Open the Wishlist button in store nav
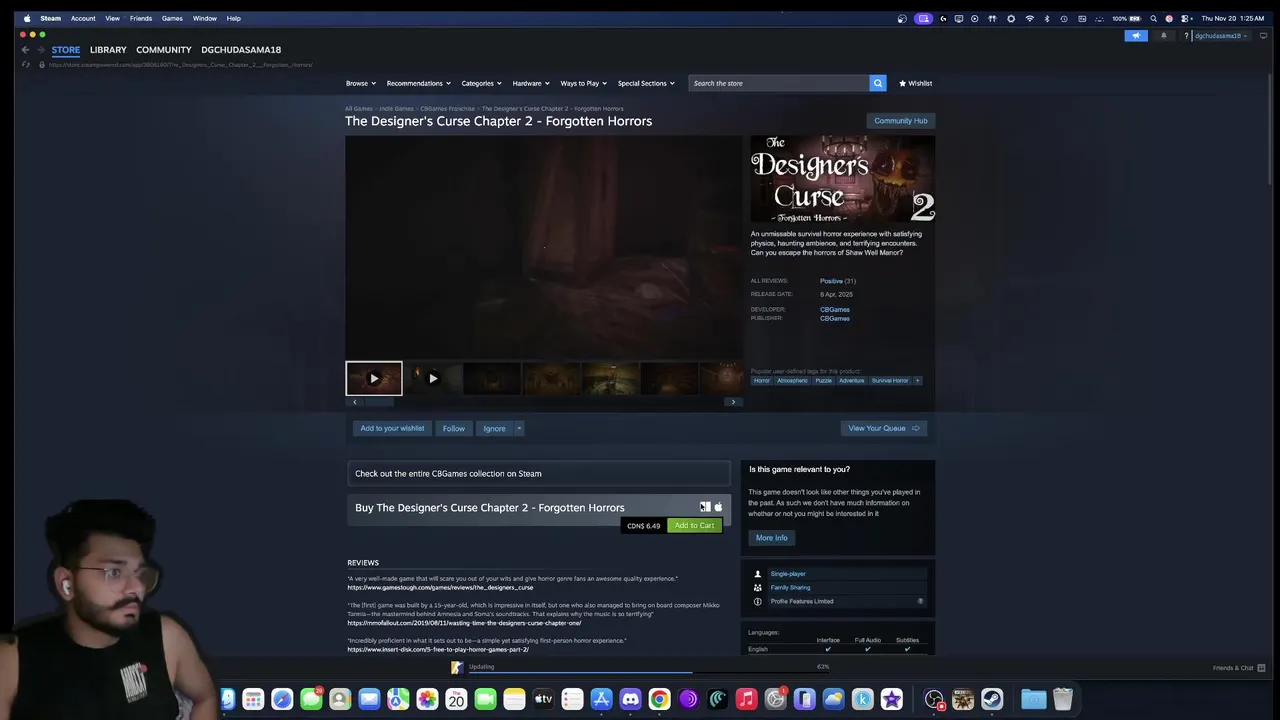Image resolution: width=1280 pixels, height=720 pixels. (x=915, y=83)
